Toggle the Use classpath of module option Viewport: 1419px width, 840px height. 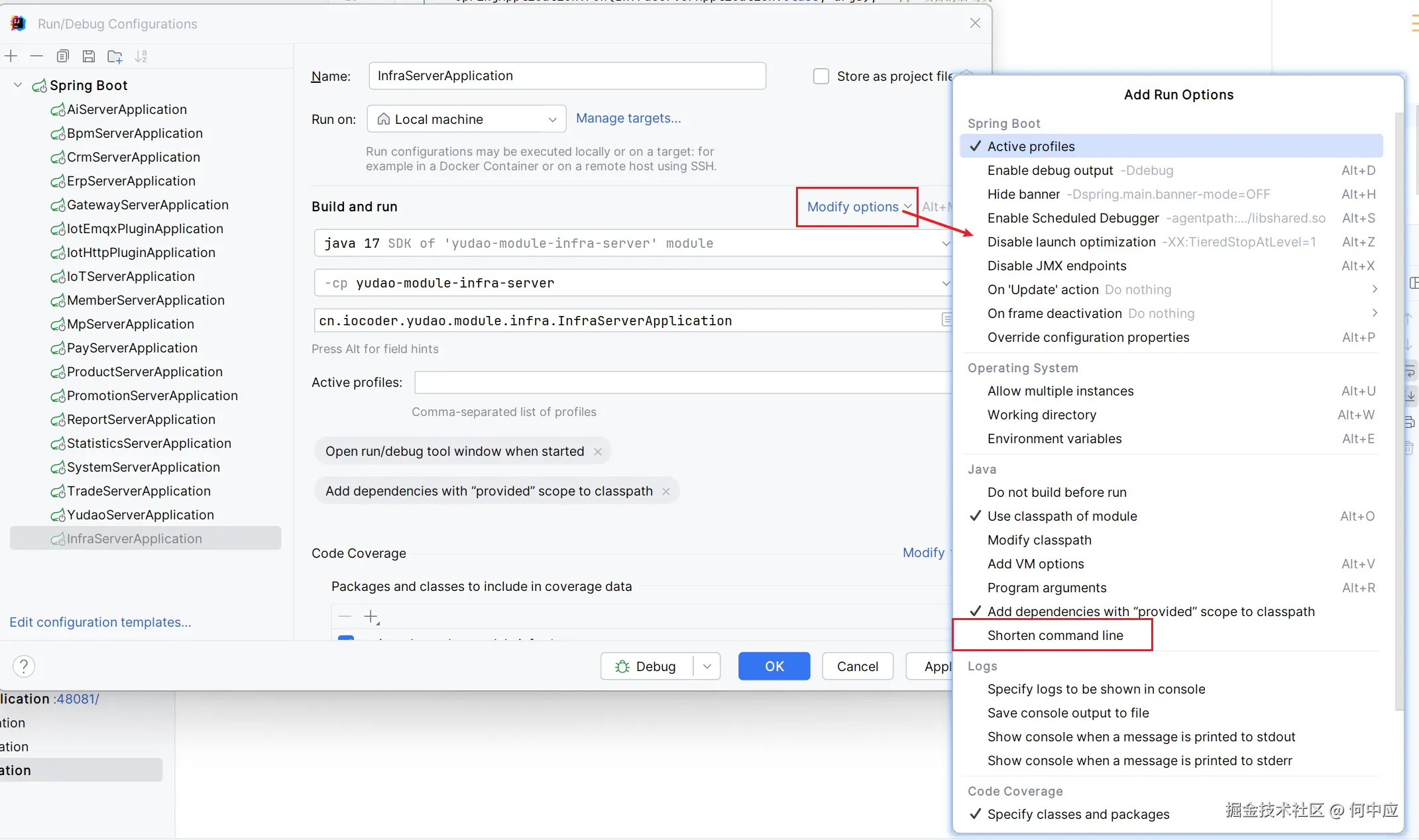[x=1062, y=516]
